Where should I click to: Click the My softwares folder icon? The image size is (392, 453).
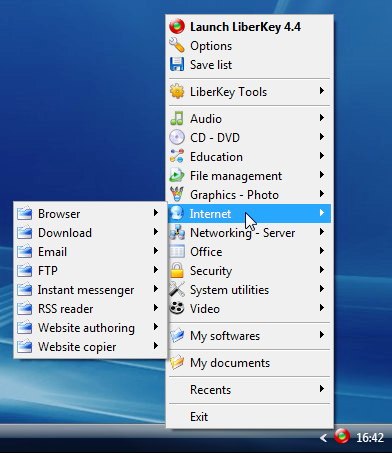[177, 335]
